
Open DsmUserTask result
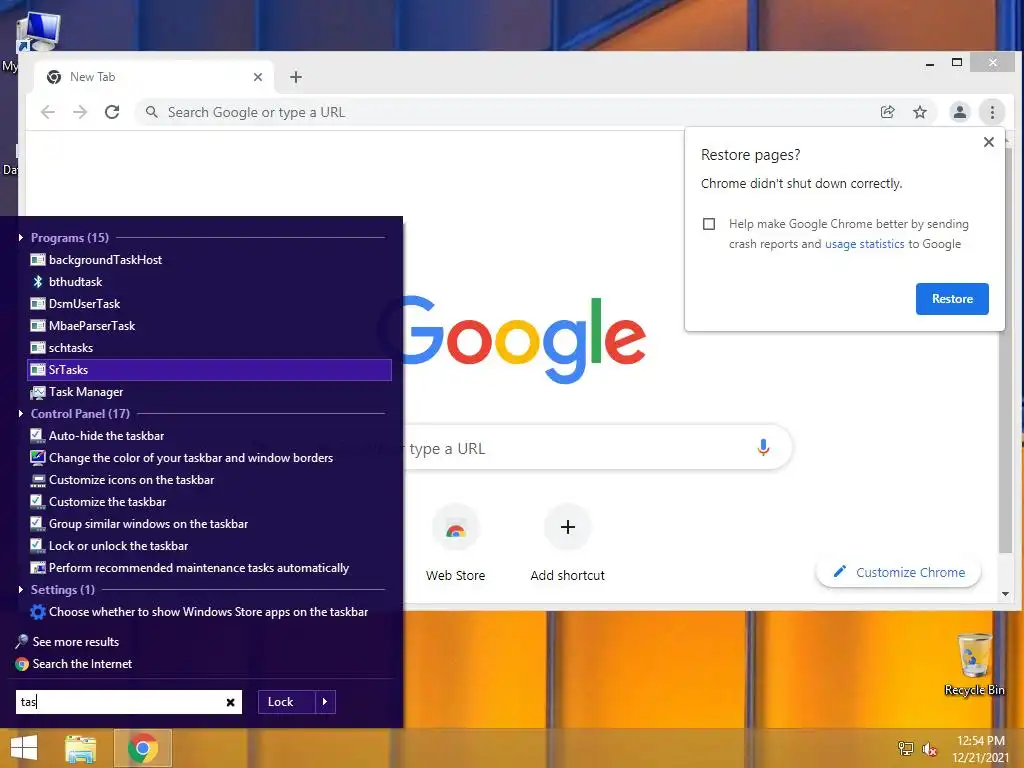(210, 304)
